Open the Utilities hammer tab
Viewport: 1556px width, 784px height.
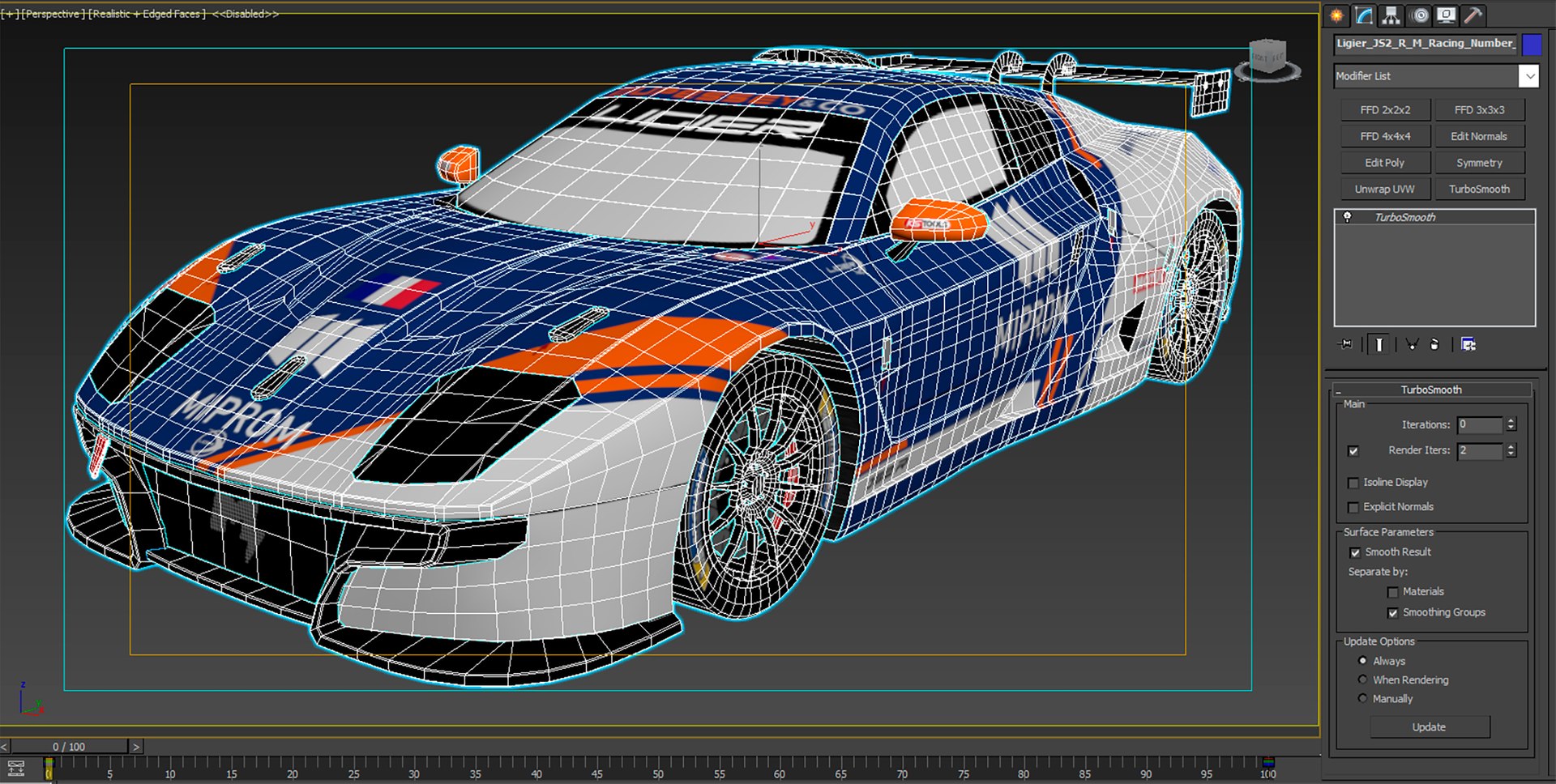tap(1474, 15)
